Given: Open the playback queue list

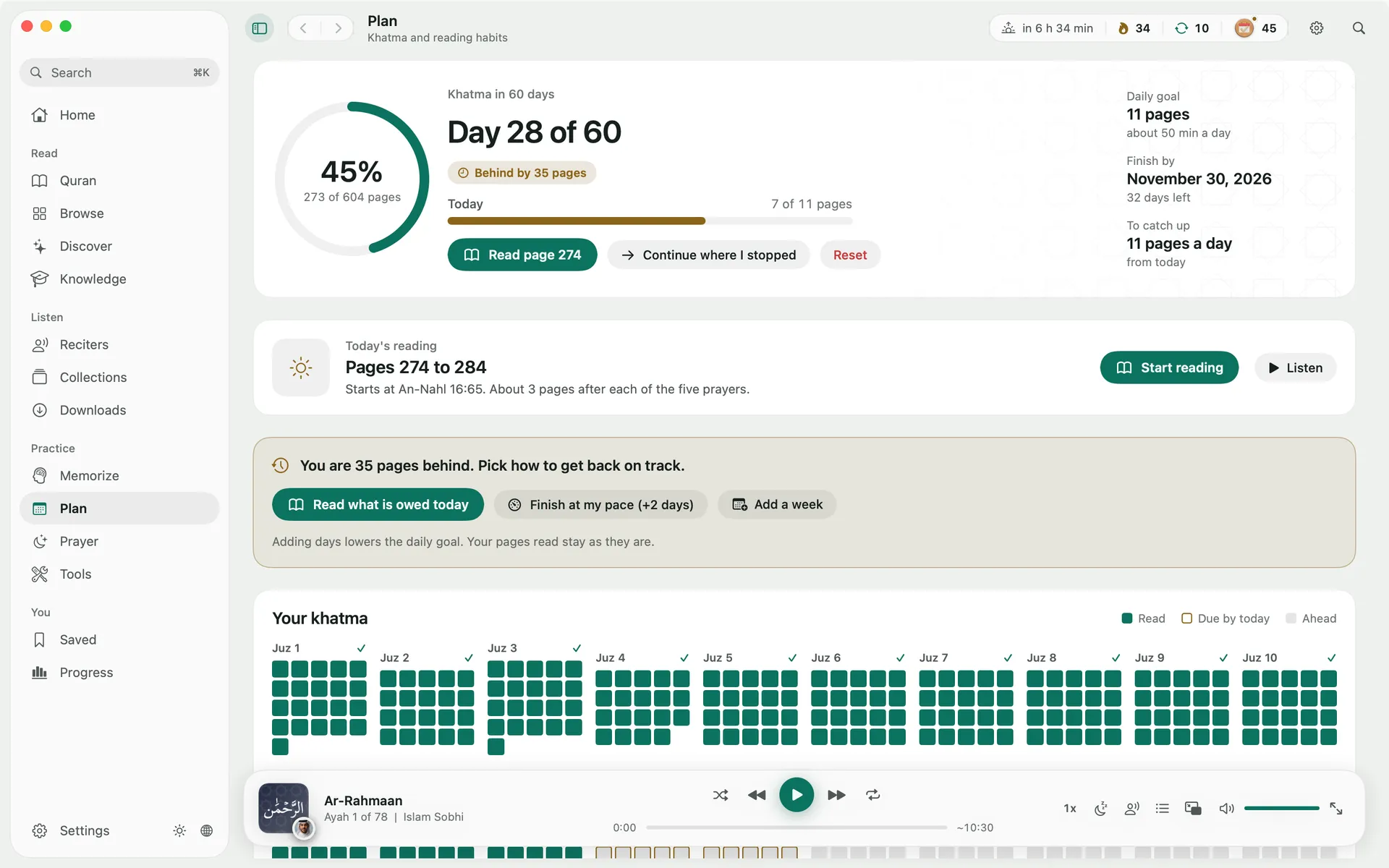Looking at the screenshot, I should (x=1163, y=809).
